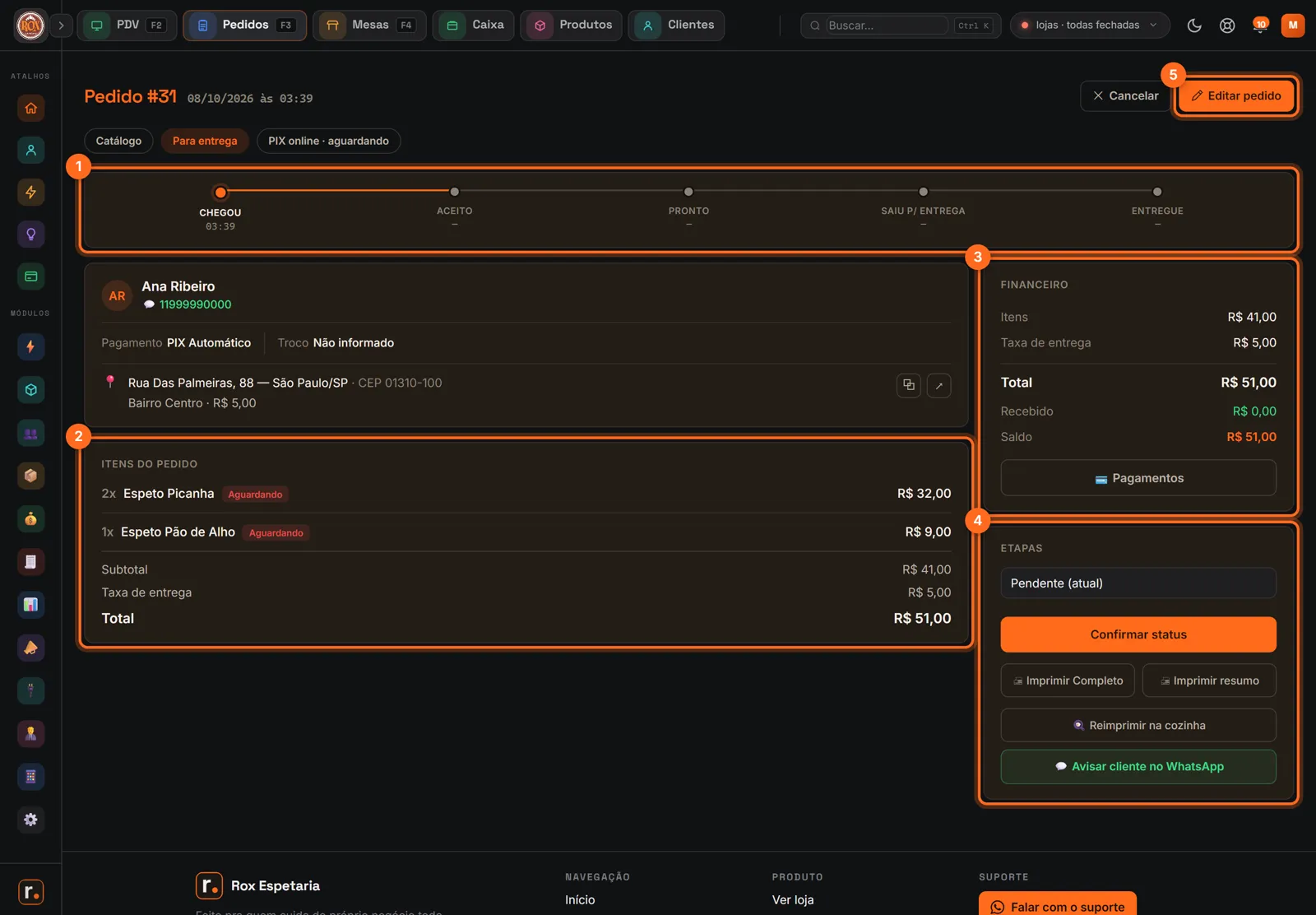
Task: Open the Clientes tab
Action: point(676,26)
